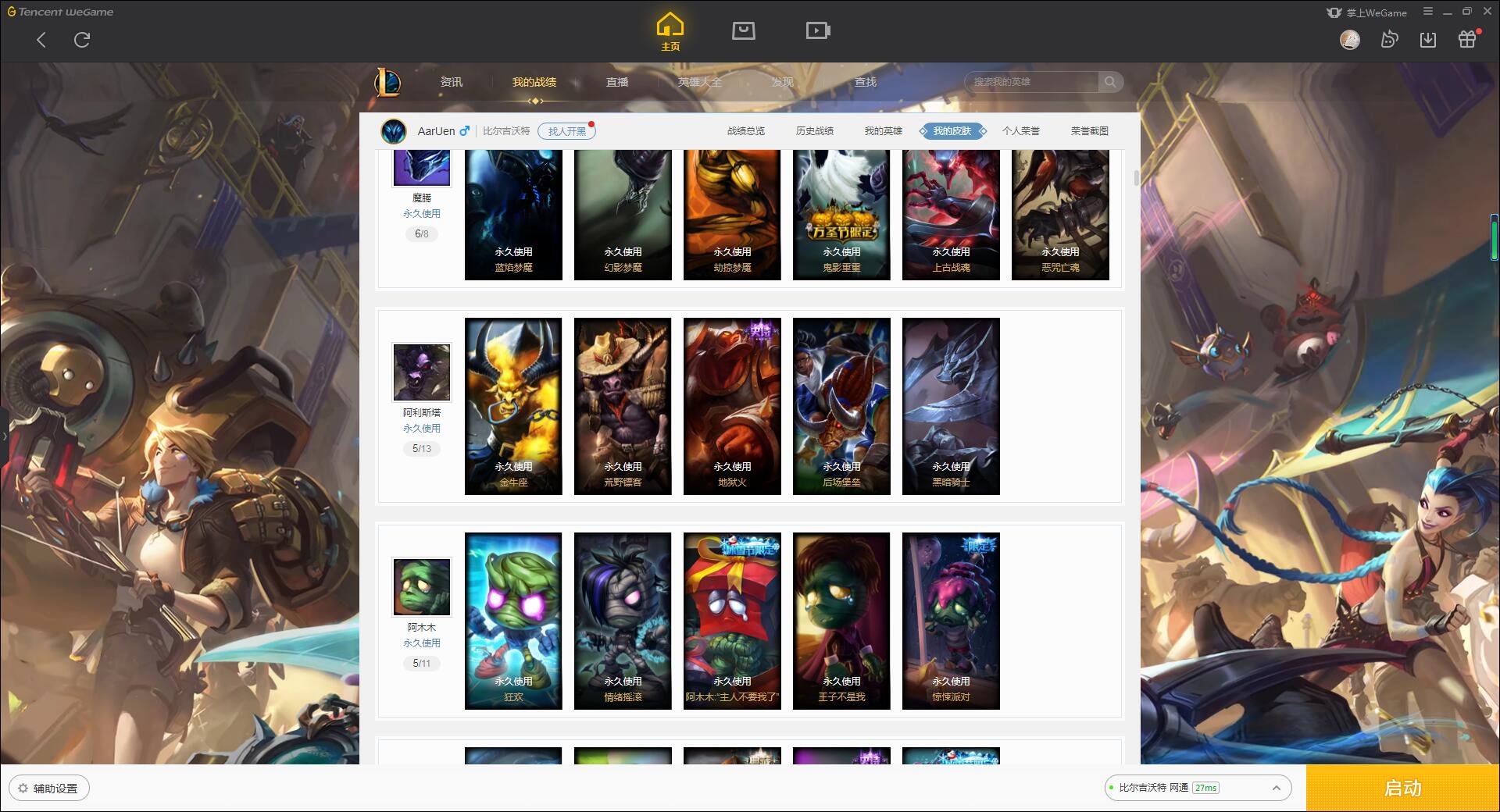Open the gift box rewards icon
Image resolution: width=1500 pixels, height=812 pixels.
click(1467, 39)
